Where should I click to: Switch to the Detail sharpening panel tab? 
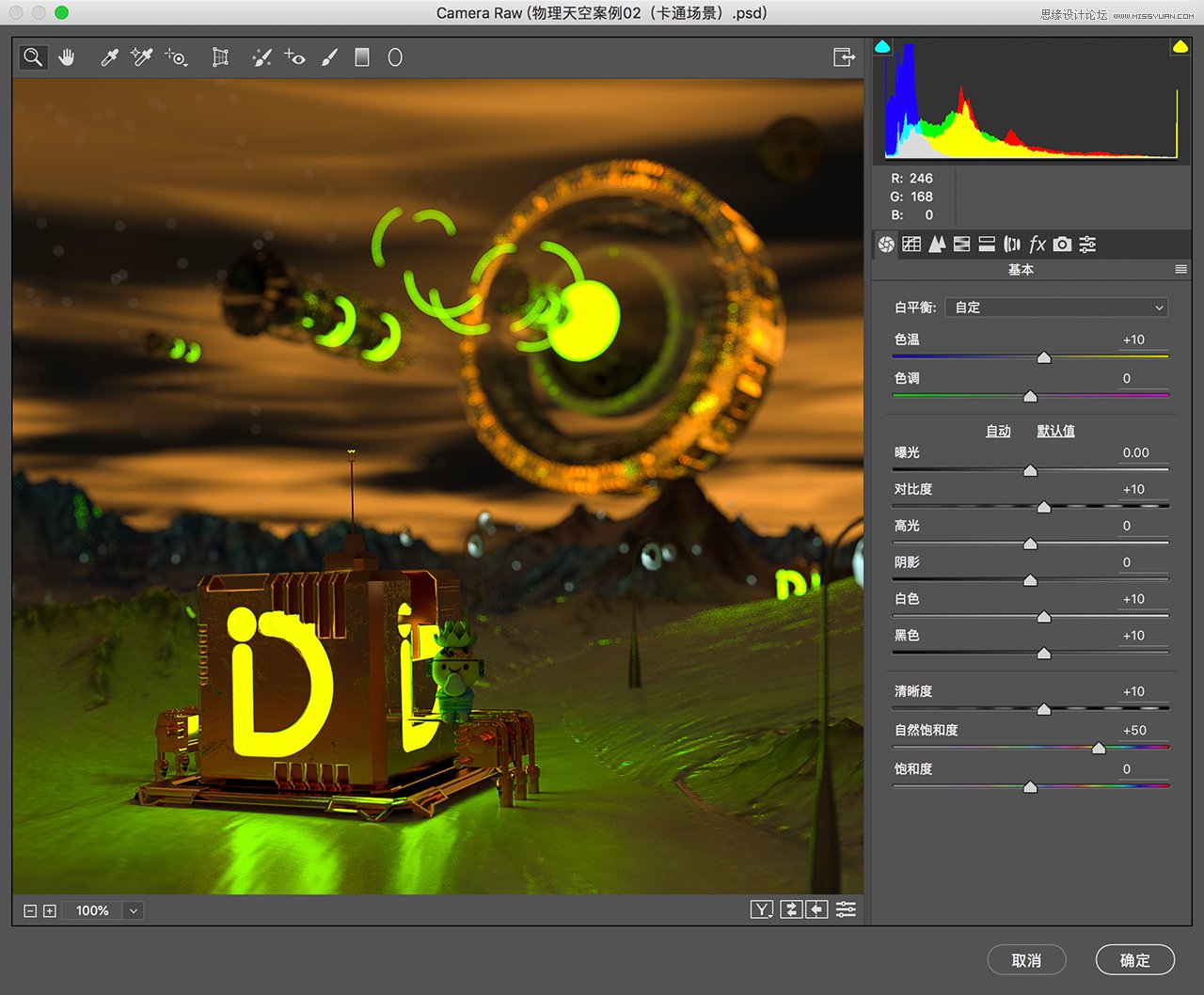coord(937,244)
